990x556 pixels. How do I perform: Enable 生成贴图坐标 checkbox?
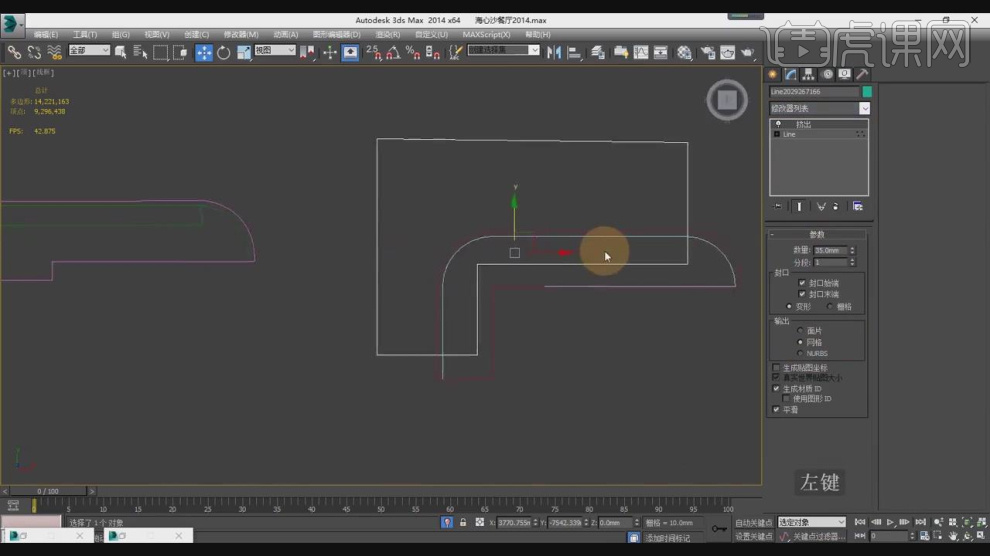tap(776, 367)
